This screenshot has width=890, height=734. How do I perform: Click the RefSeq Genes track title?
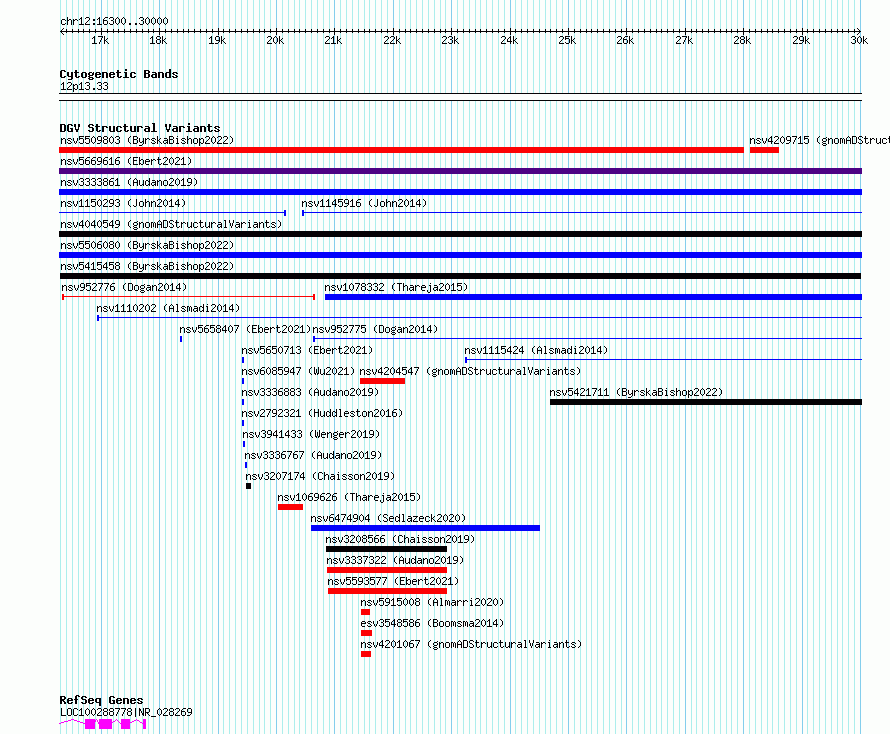102,700
